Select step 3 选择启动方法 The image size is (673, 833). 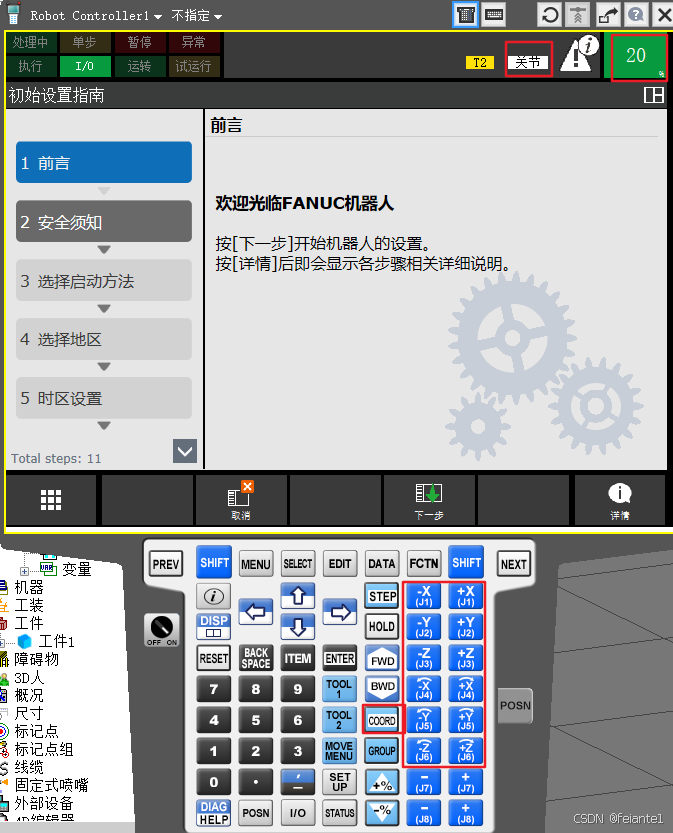pos(104,280)
